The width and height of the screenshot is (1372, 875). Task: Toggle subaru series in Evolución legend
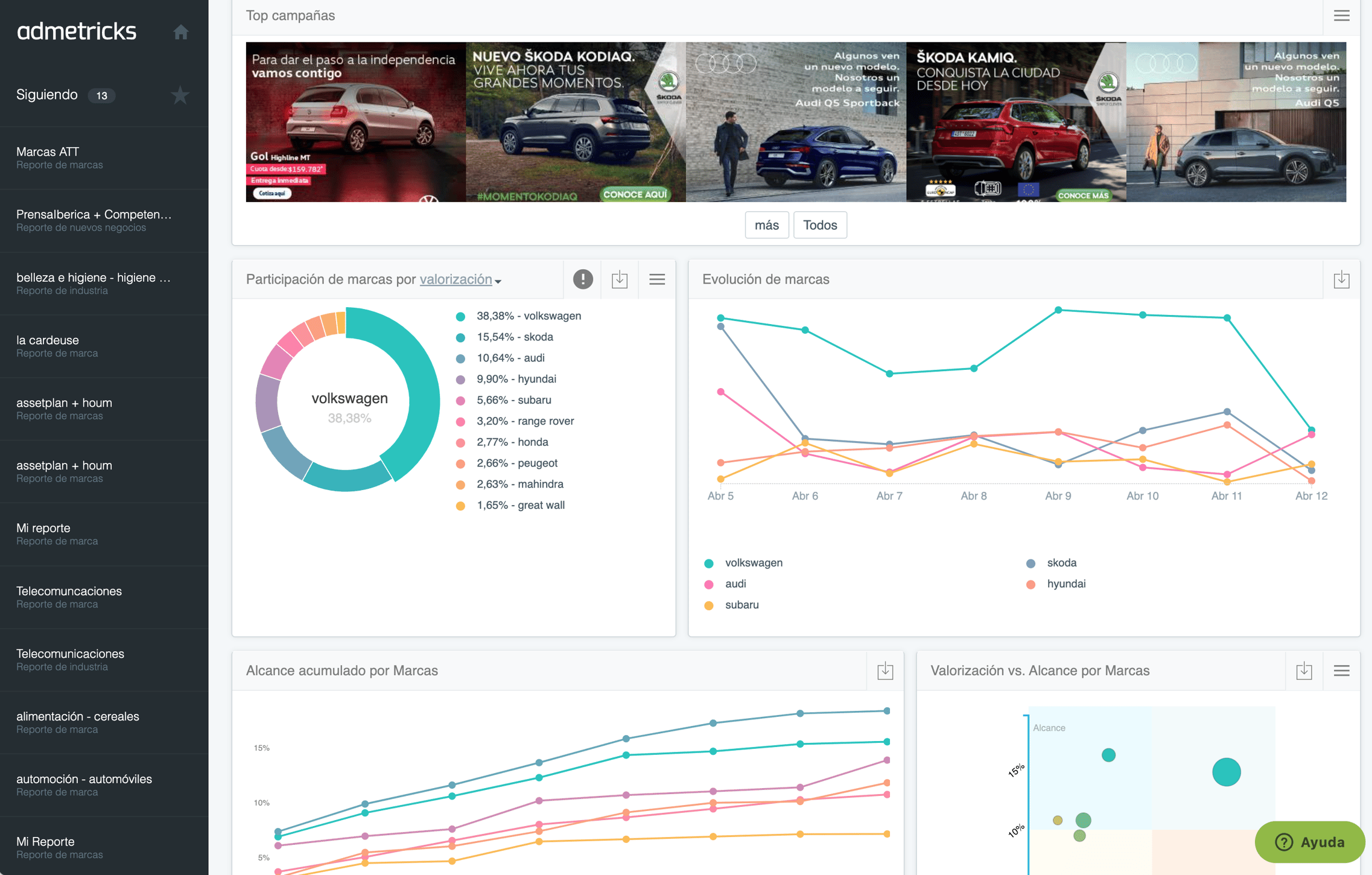(742, 605)
